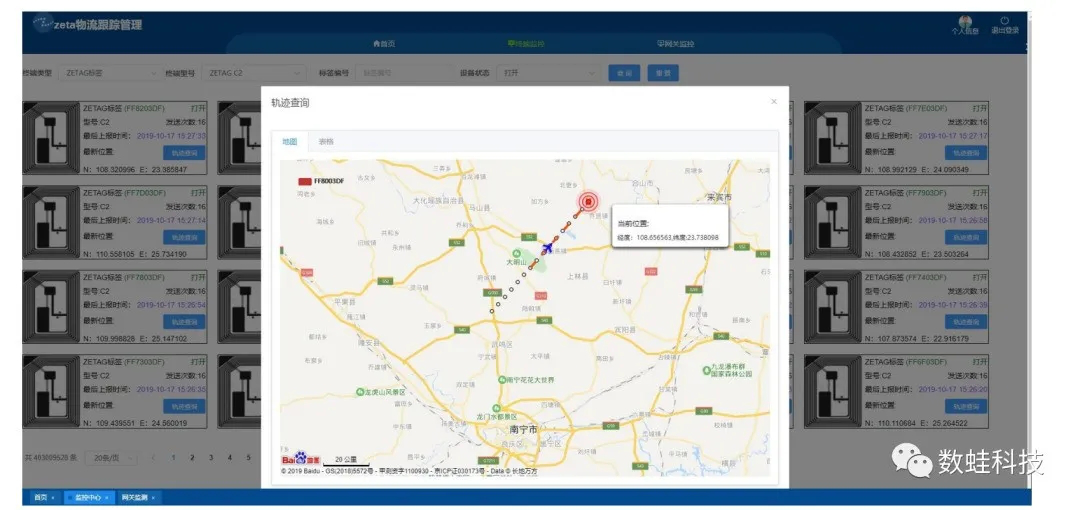Switch to the 地图 tab
This screenshot has height=510, width=1080.
(289, 141)
